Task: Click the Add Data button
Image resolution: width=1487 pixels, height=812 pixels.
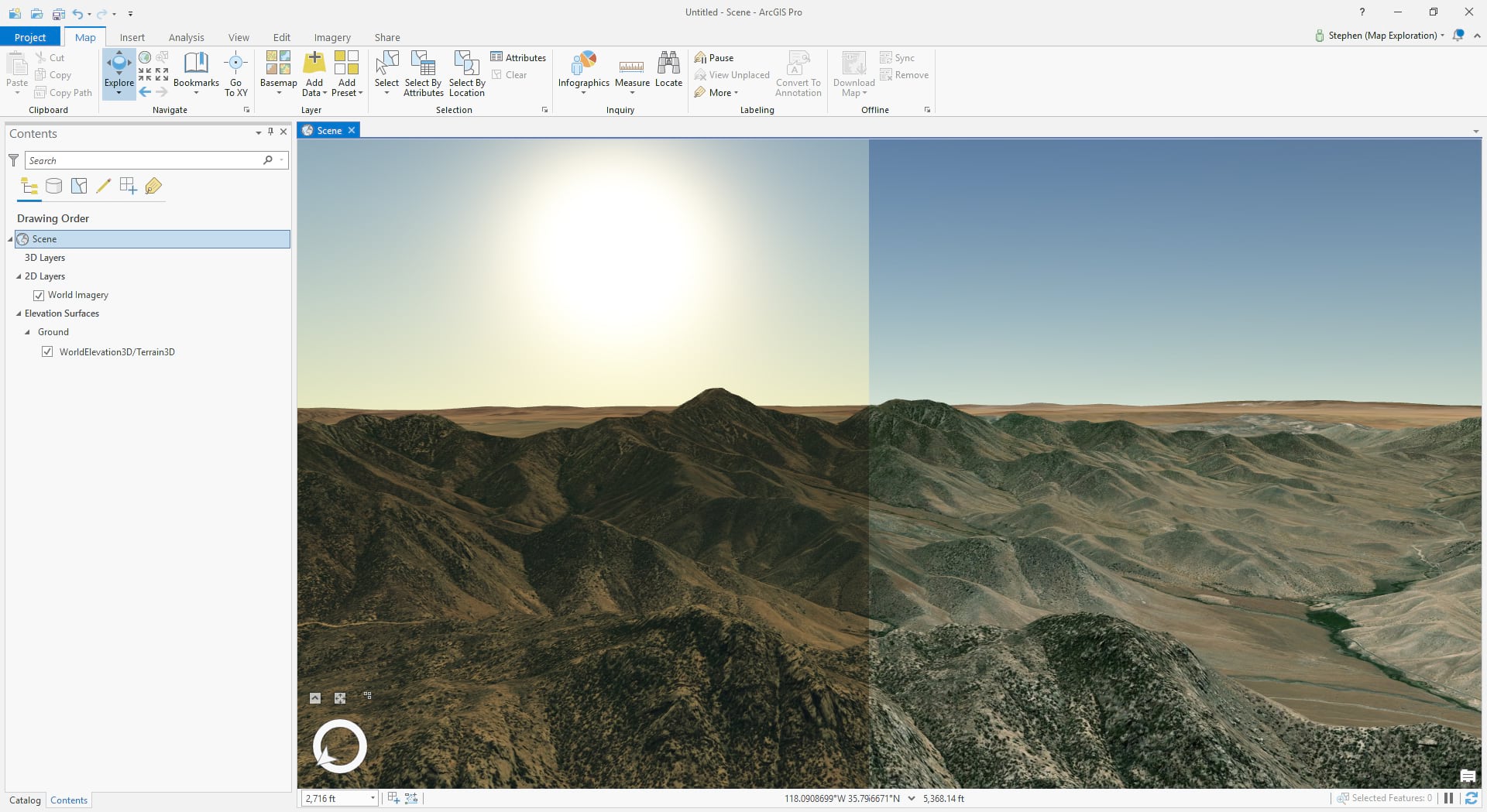Action: tap(314, 74)
